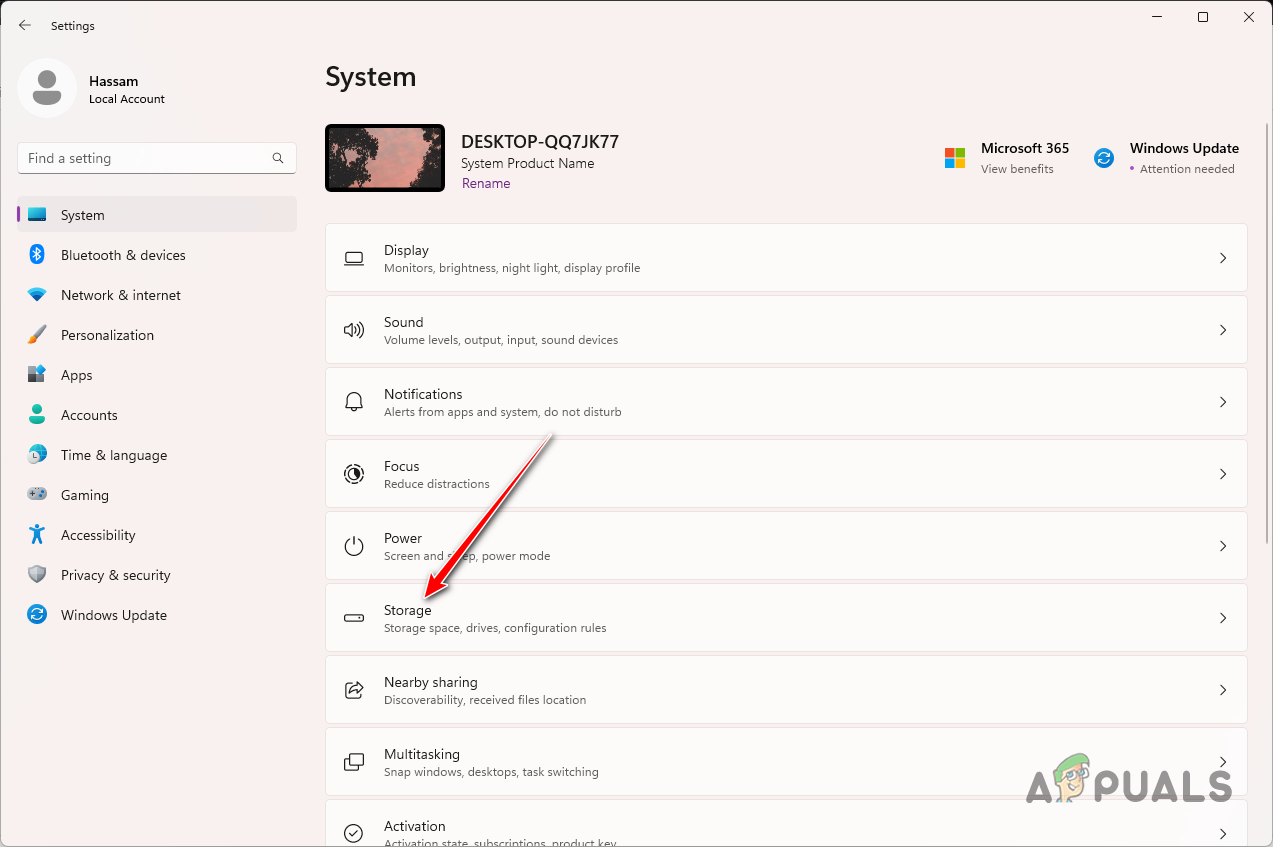The width and height of the screenshot is (1273, 847).
Task: Click the Sound speaker icon
Action: 354,330
